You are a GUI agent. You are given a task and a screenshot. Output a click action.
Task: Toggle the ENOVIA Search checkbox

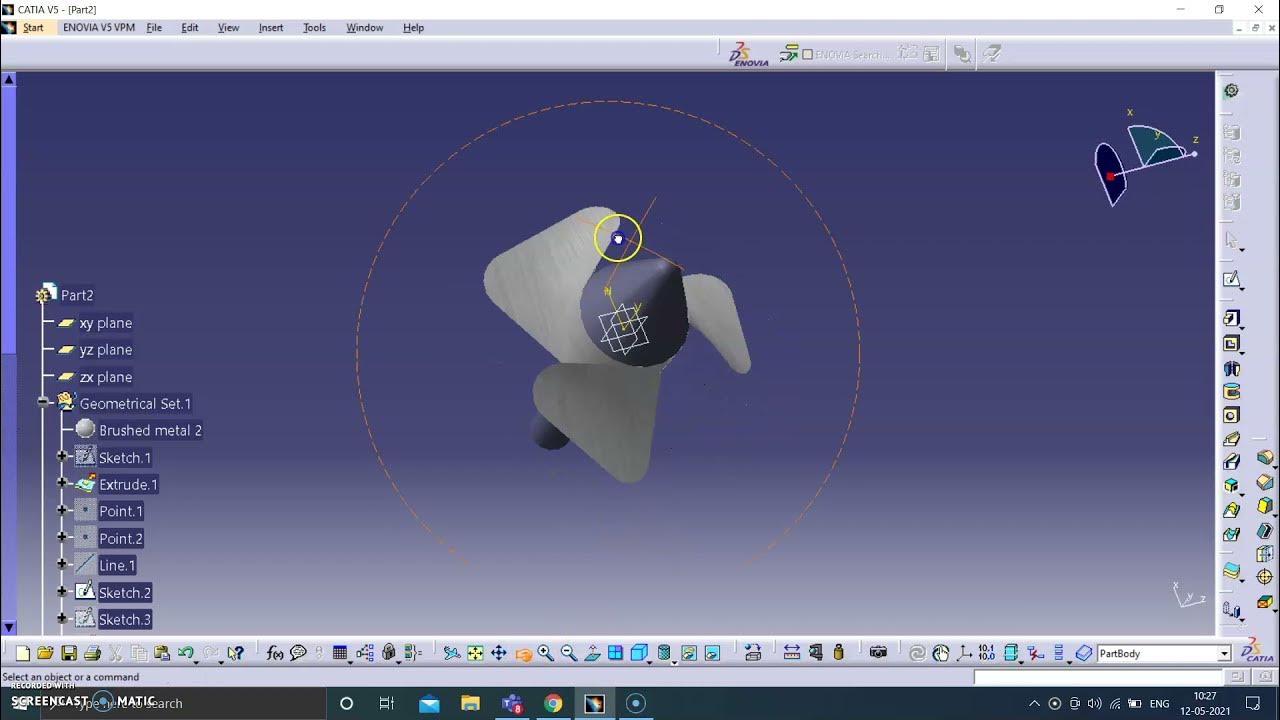coord(808,54)
